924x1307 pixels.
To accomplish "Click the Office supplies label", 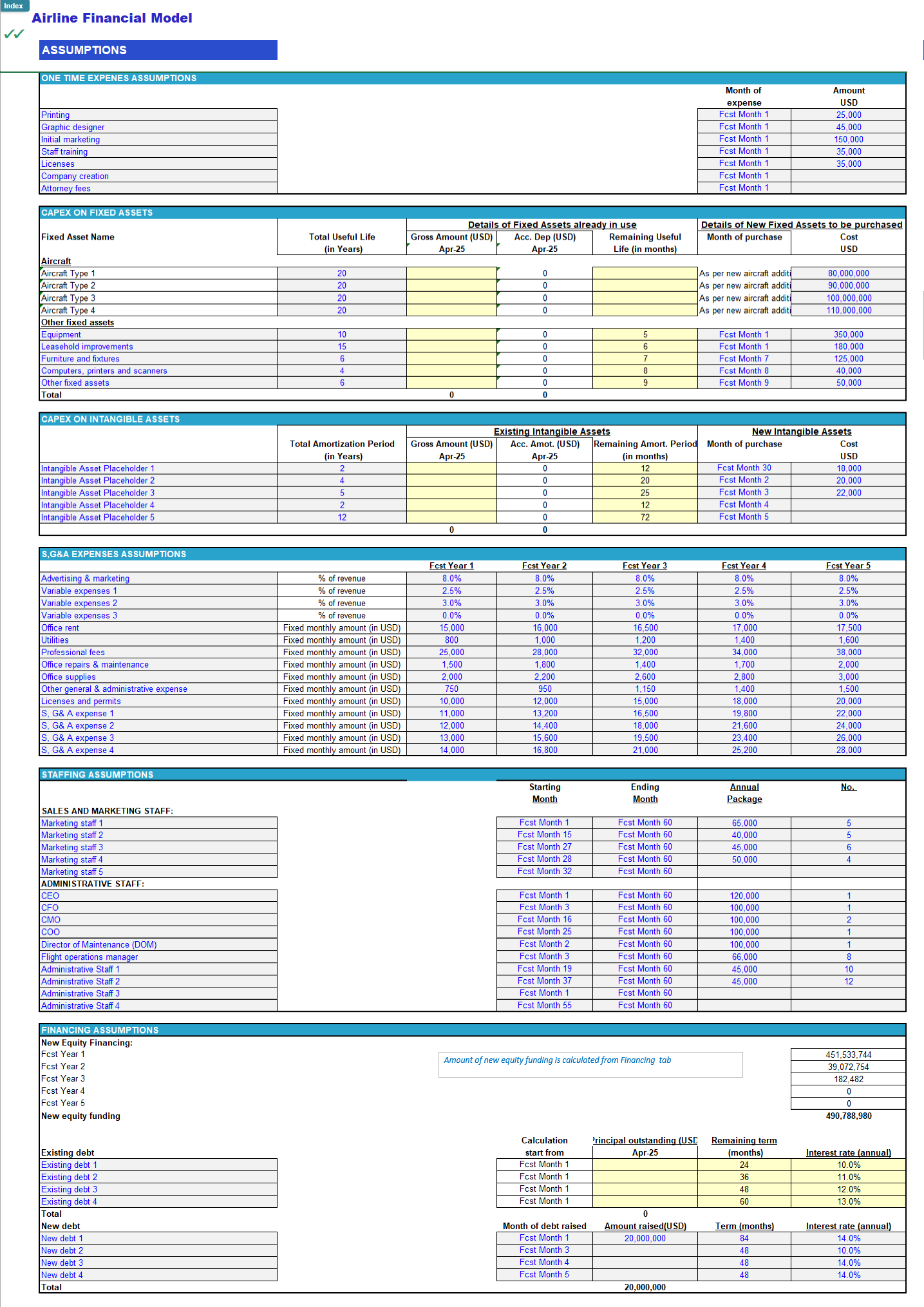I will (x=158, y=677).
